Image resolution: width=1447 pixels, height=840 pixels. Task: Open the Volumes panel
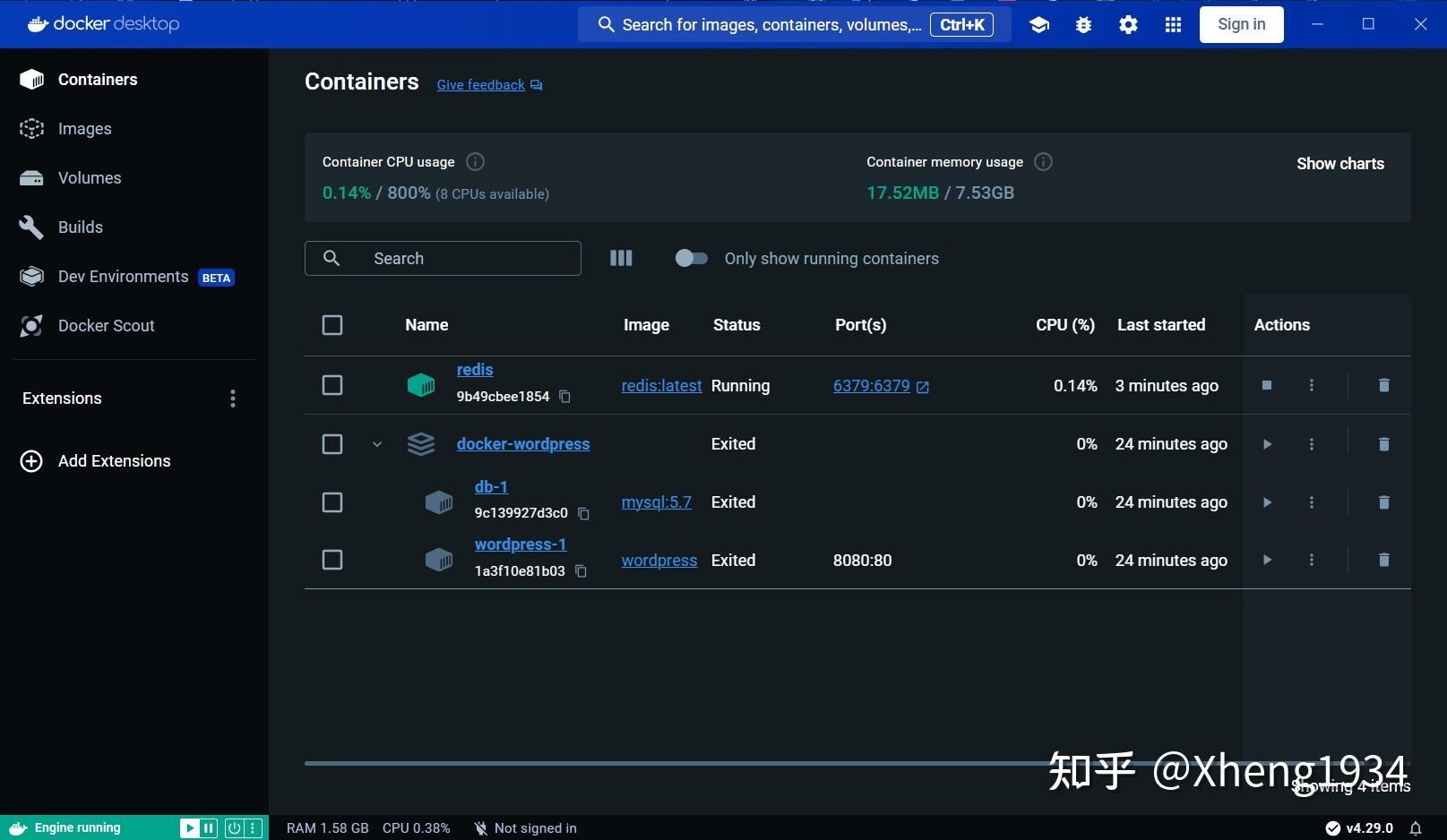pyautogui.click(x=89, y=177)
